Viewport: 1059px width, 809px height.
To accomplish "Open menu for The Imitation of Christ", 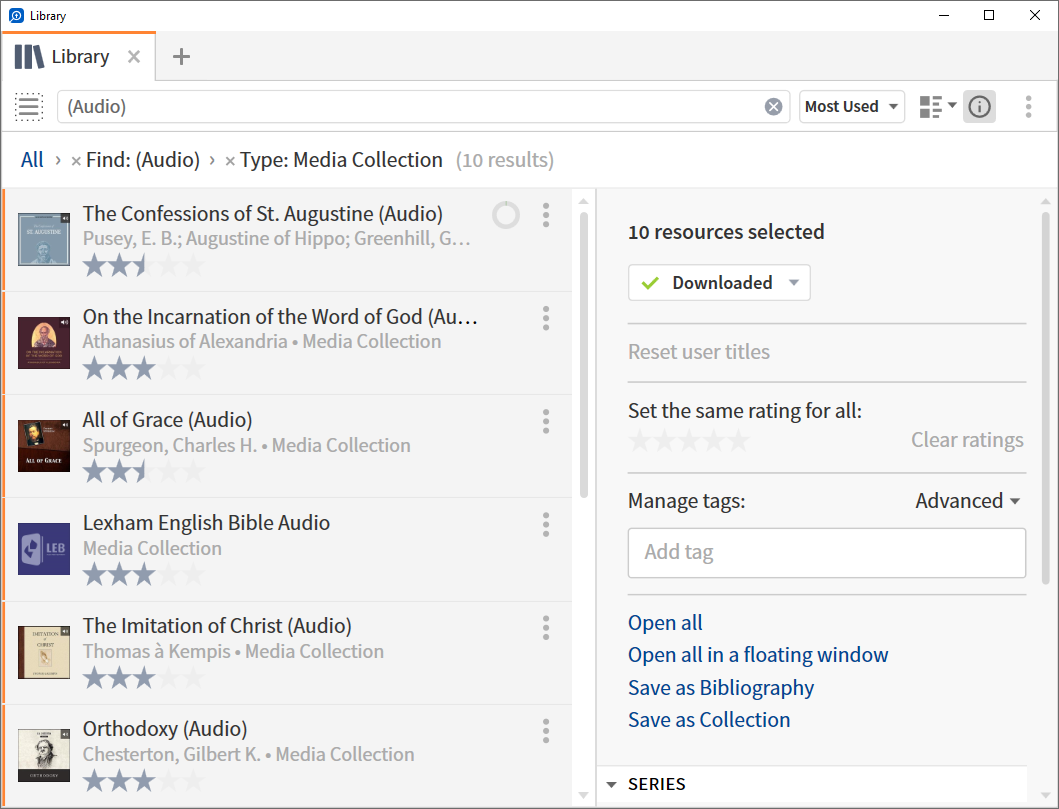I will tap(546, 628).
